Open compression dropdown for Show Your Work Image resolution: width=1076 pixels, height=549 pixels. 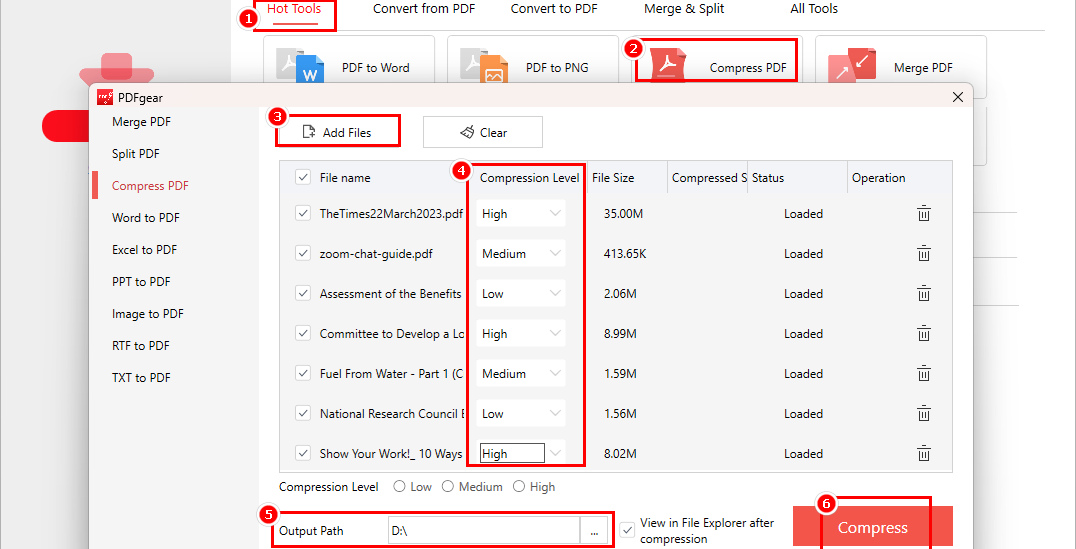click(x=521, y=454)
